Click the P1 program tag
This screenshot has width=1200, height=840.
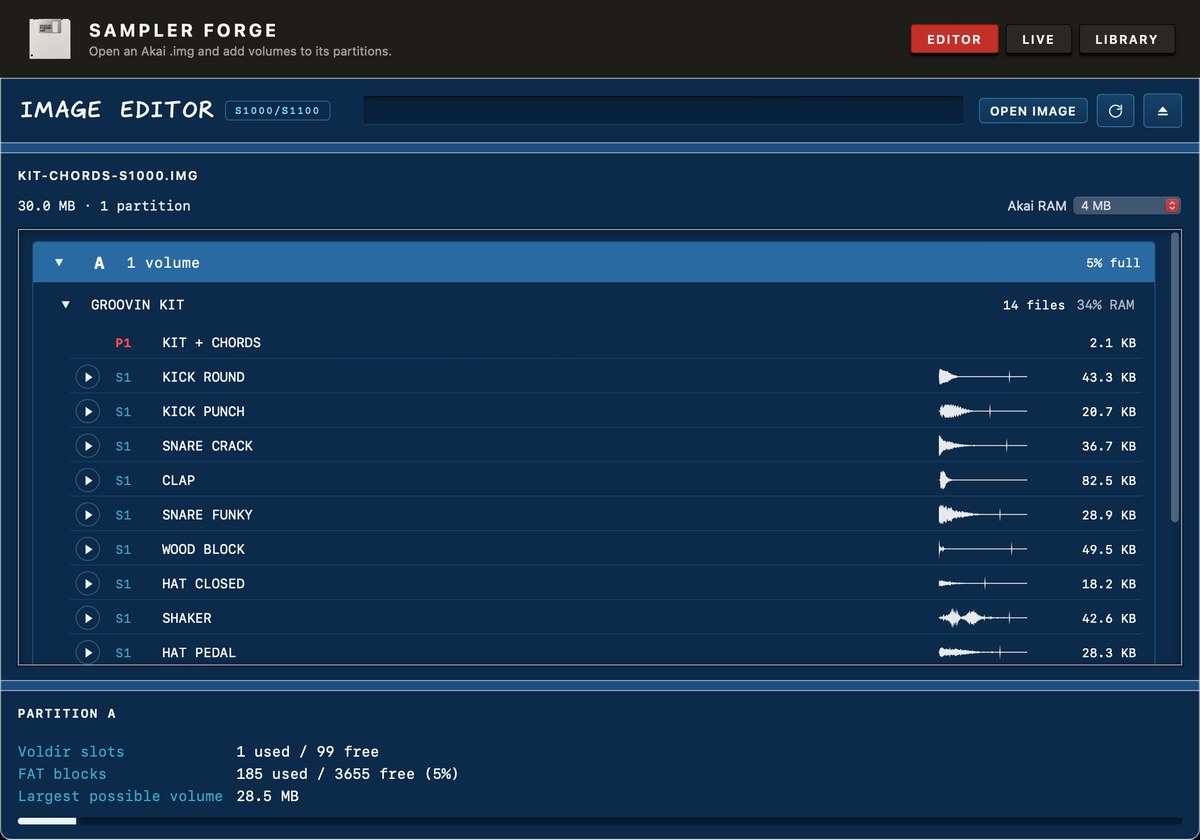[123, 343]
